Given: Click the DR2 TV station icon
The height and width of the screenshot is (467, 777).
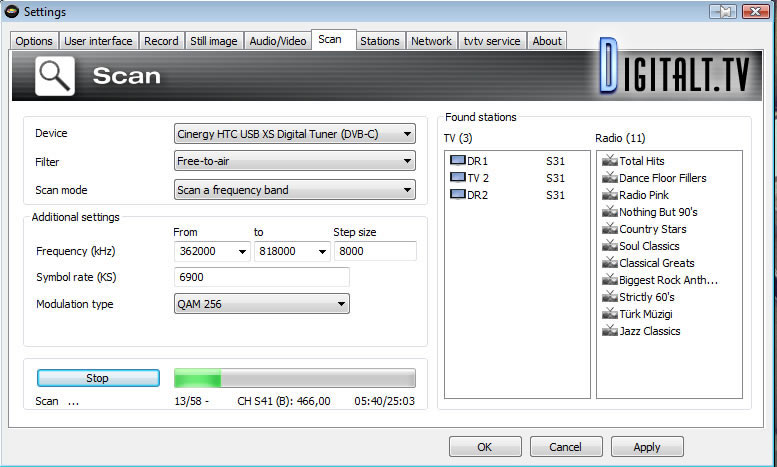Looking at the screenshot, I should [457, 195].
